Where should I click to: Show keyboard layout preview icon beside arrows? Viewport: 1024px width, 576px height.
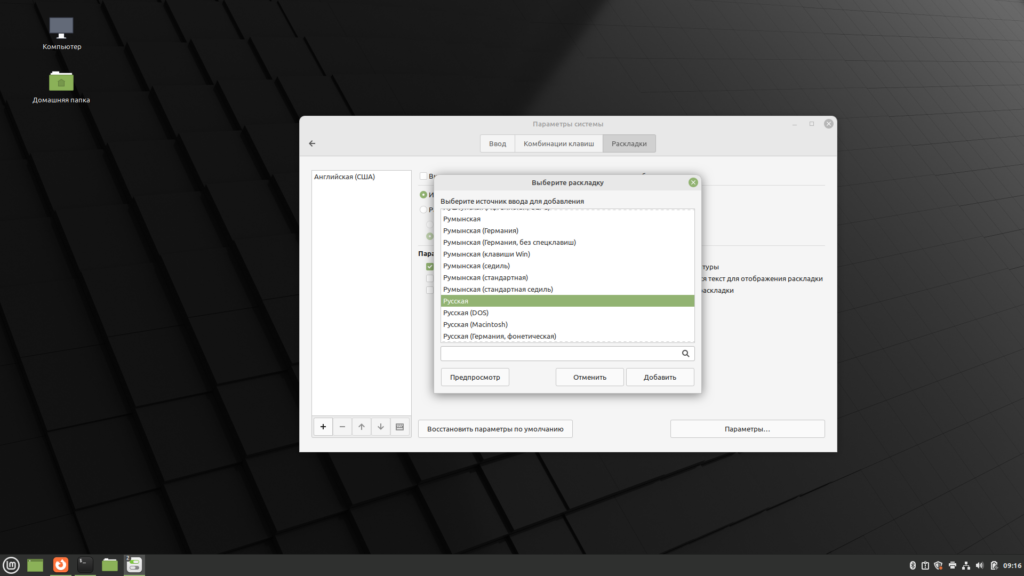pos(399,426)
